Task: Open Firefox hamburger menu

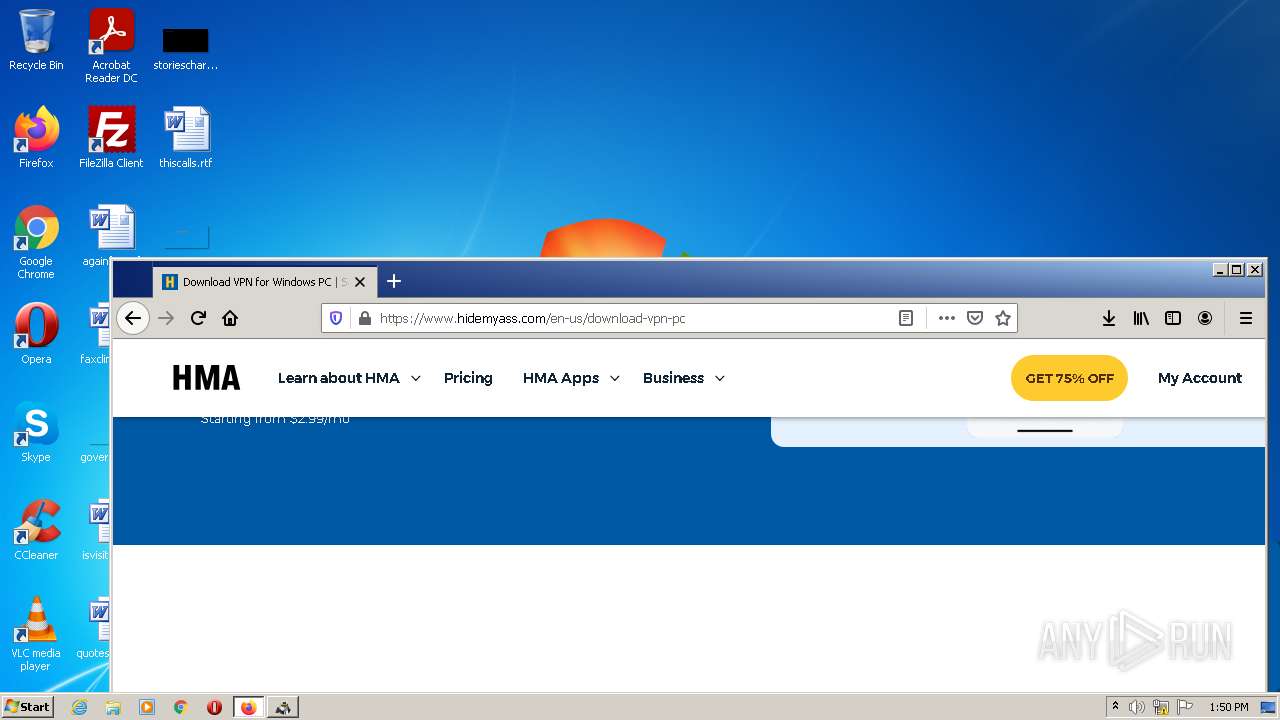Action: [x=1246, y=318]
